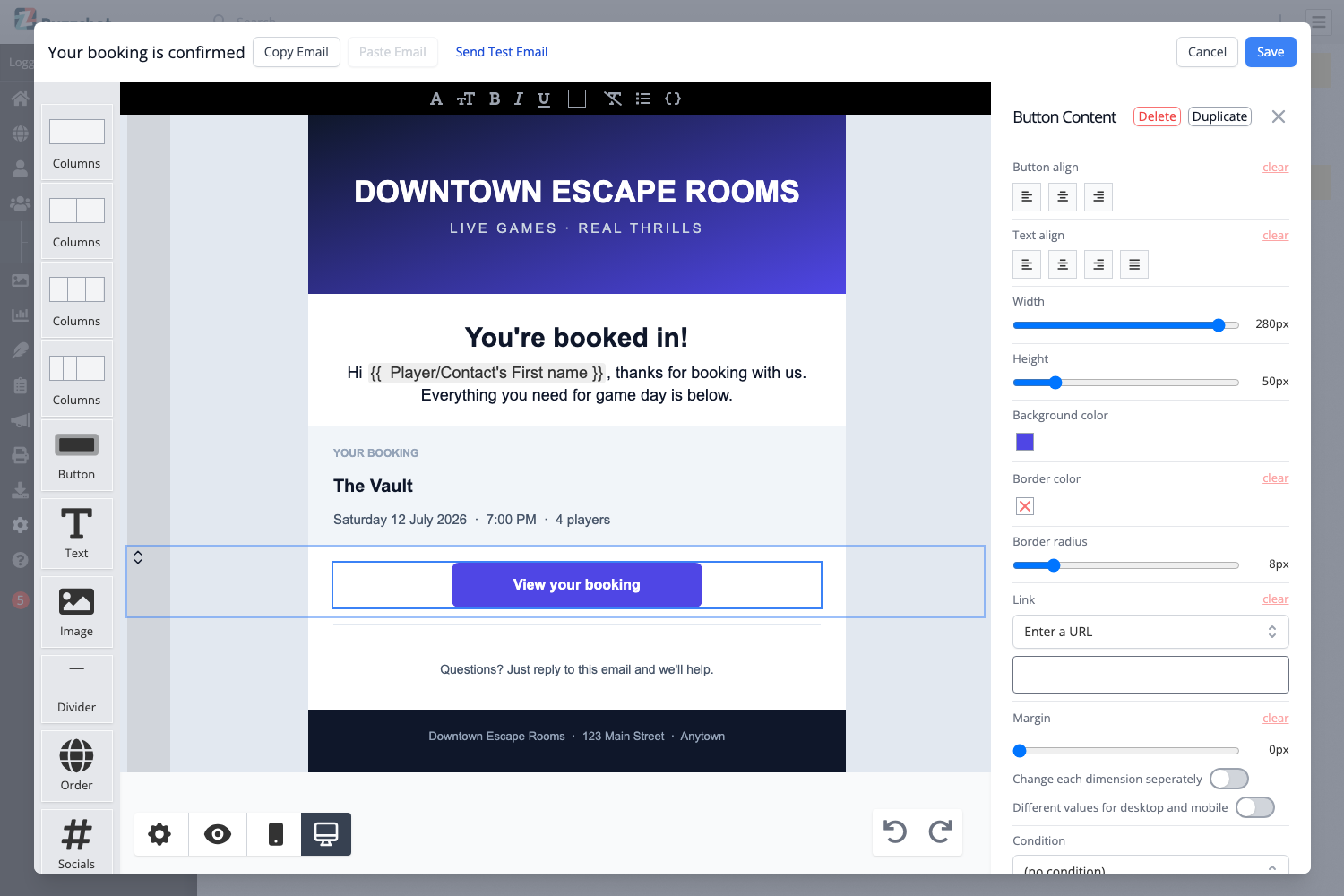Select the font family tool in text toolbar
The image size is (1344, 896).
(436, 99)
